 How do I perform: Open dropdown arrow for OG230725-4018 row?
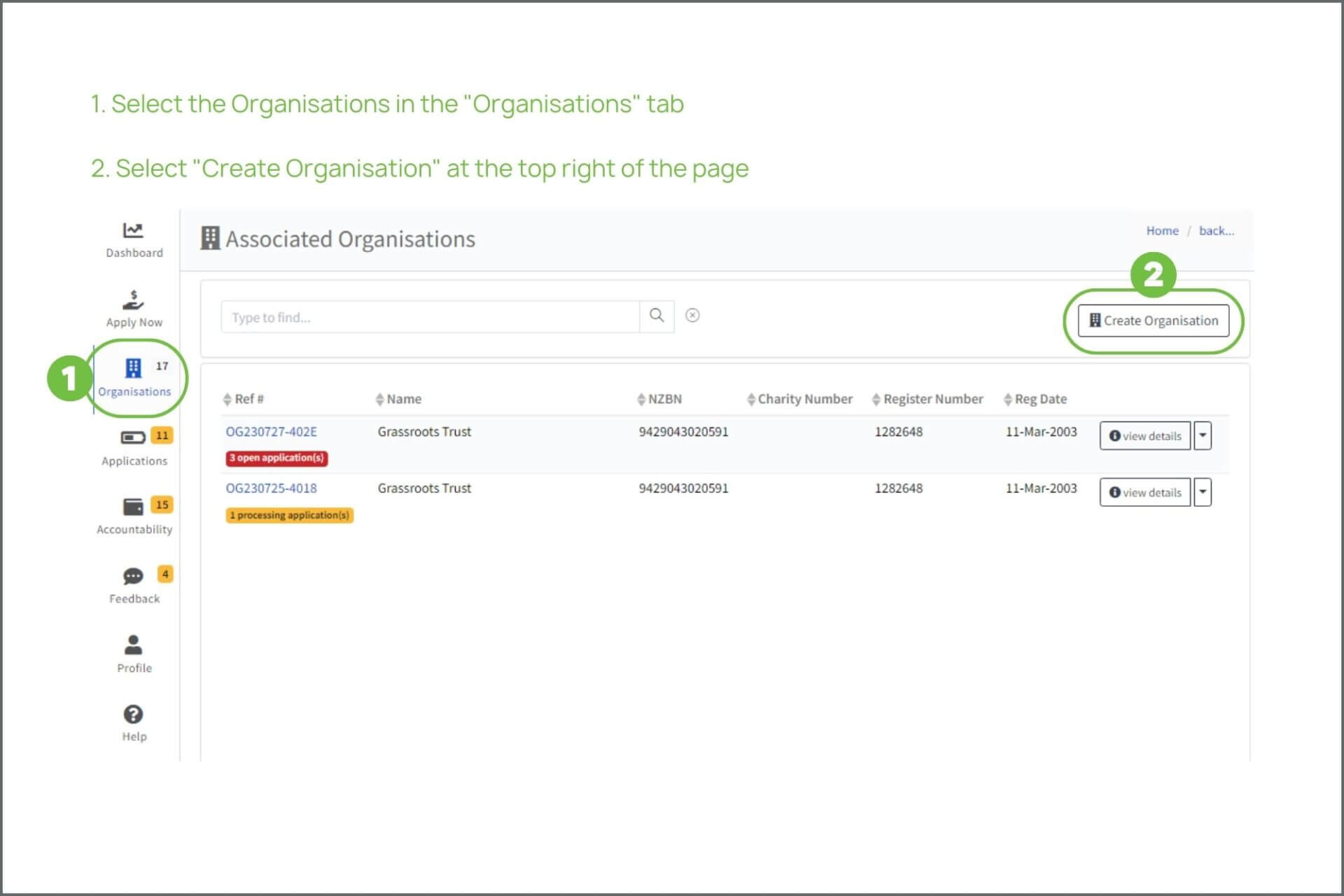point(1203,492)
